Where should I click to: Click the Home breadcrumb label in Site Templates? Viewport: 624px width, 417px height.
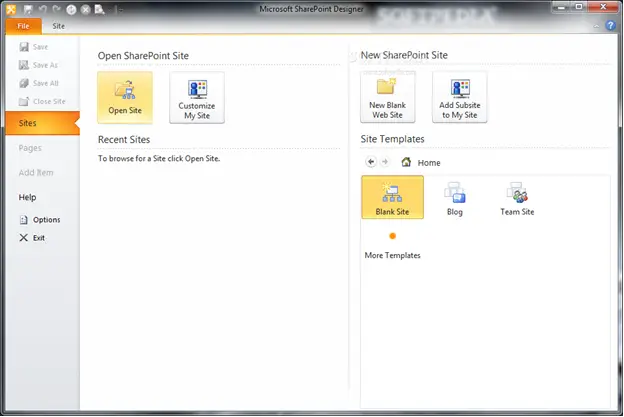(x=429, y=163)
